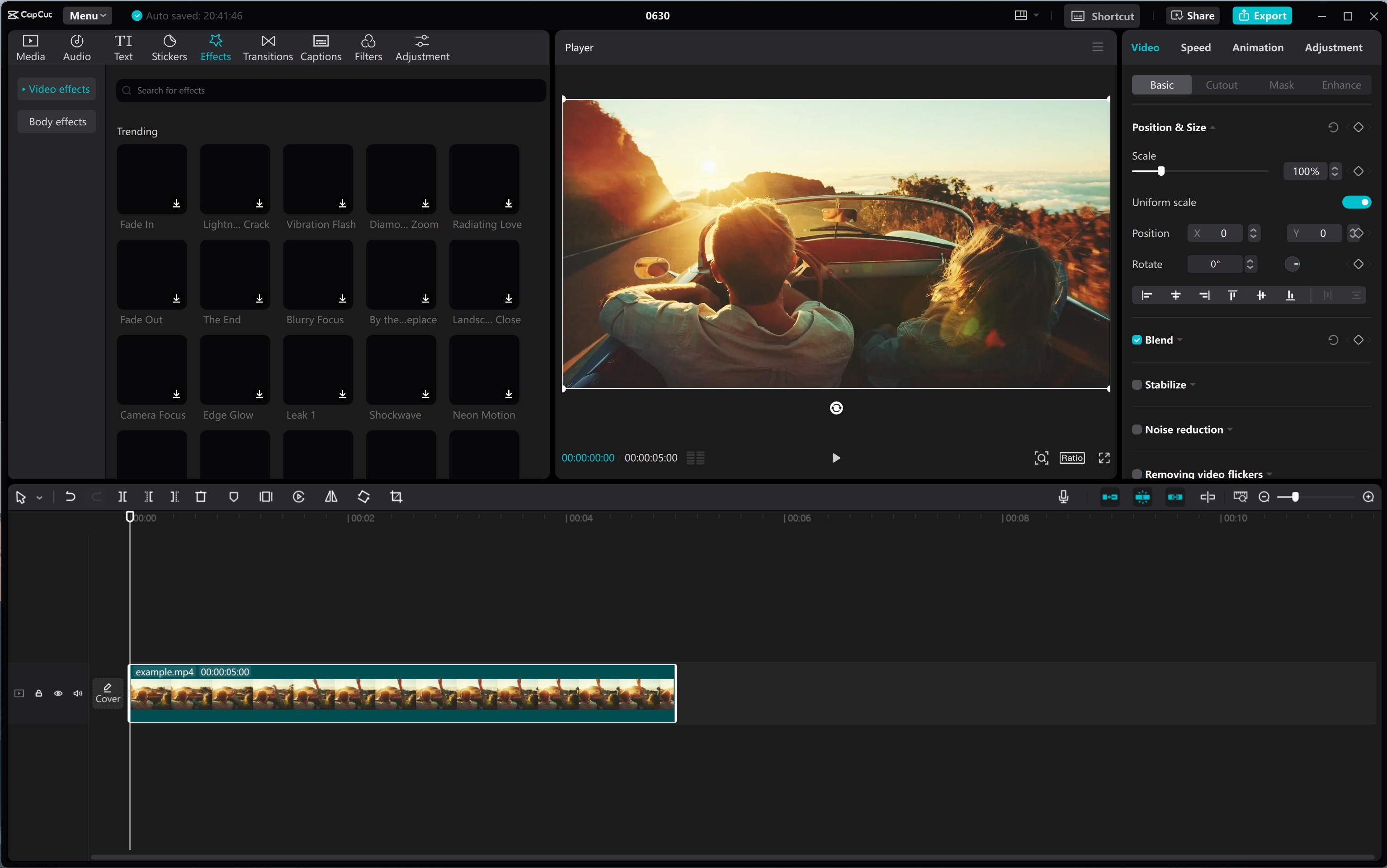Open the Captions panel
Image resolution: width=1387 pixels, height=868 pixels.
point(321,47)
